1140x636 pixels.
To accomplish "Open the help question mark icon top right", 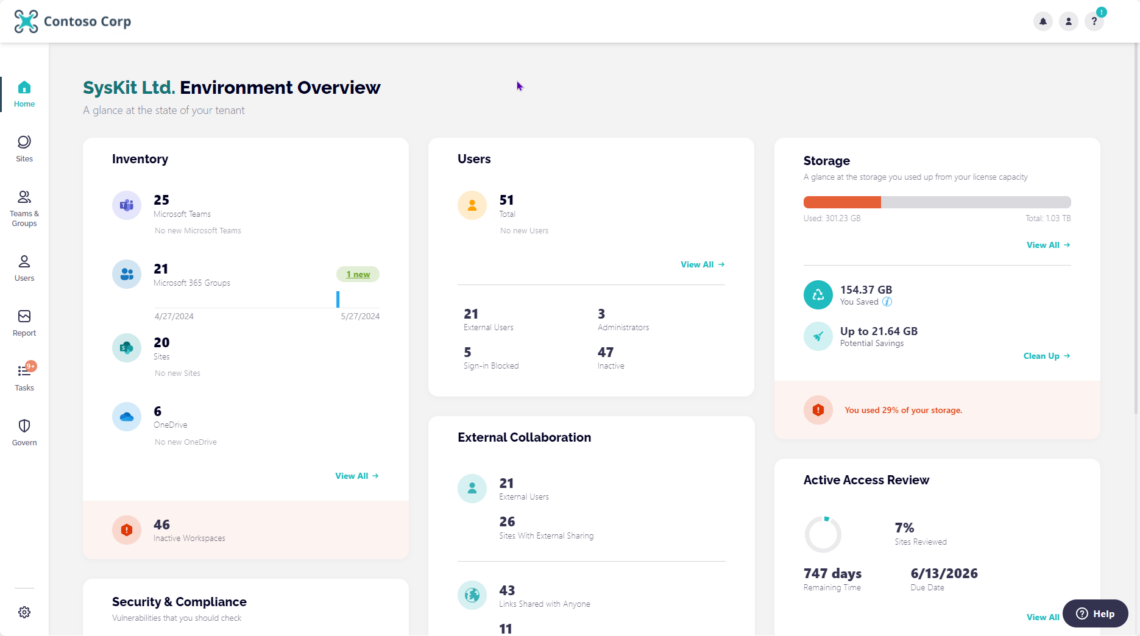I will click(1094, 20).
